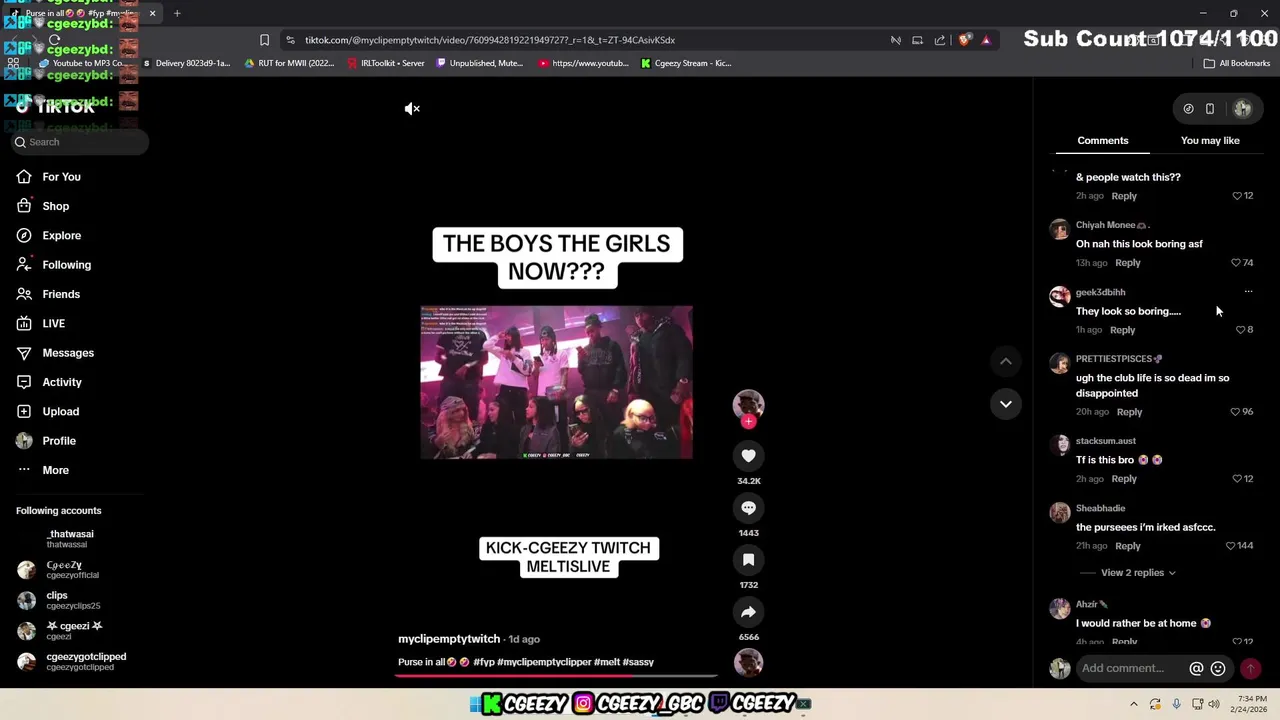Click #myclipemptyclipper hashtag in caption
Image resolution: width=1280 pixels, height=720 pixels.
[x=544, y=662]
